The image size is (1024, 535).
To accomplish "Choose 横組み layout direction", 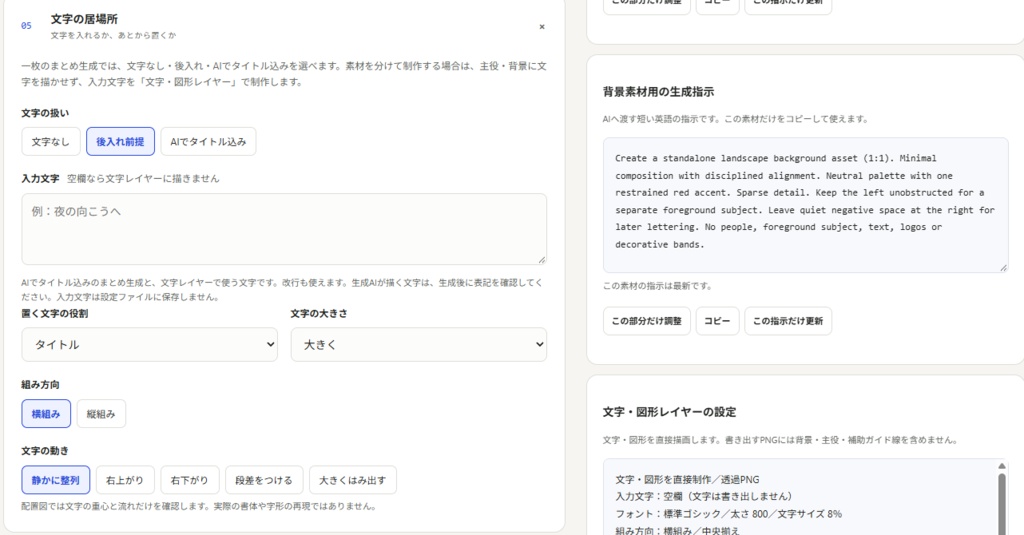I will (x=46, y=414).
